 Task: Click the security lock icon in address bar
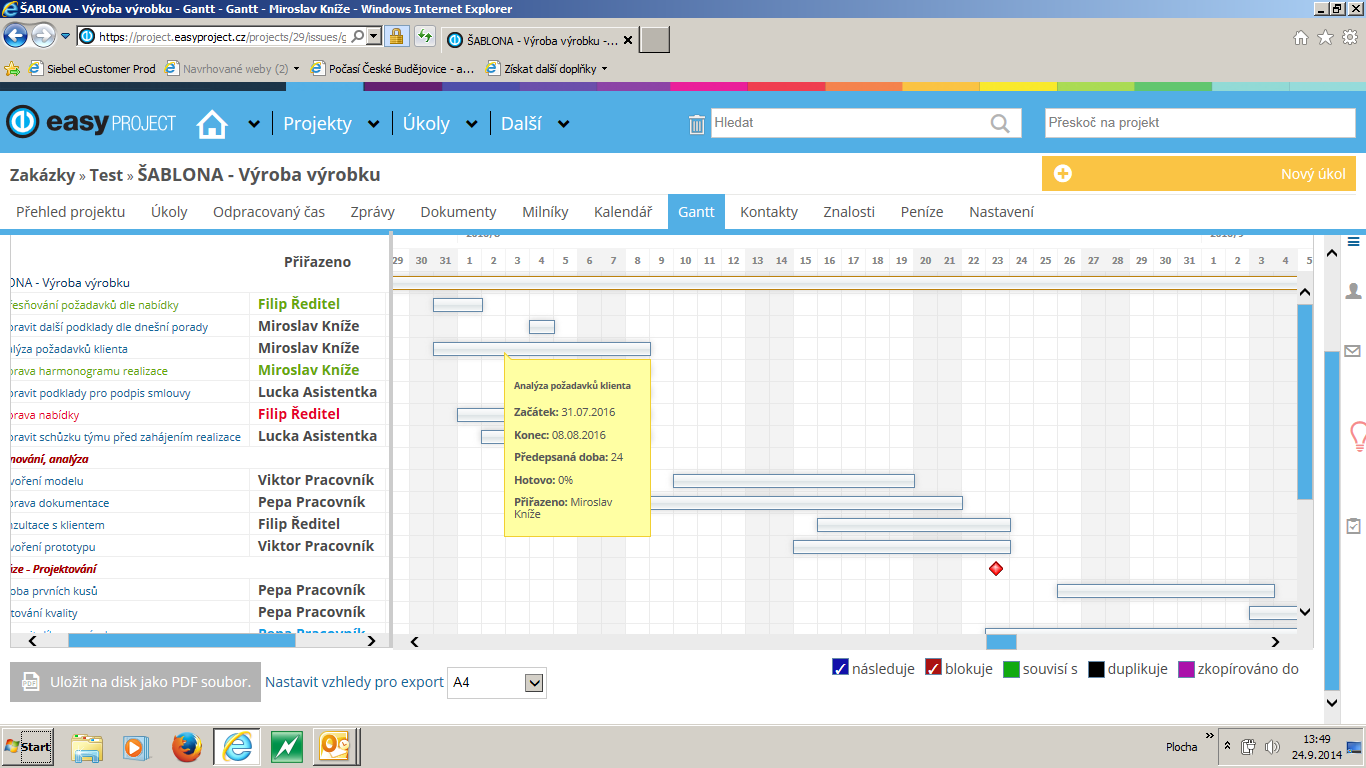tap(396, 36)
